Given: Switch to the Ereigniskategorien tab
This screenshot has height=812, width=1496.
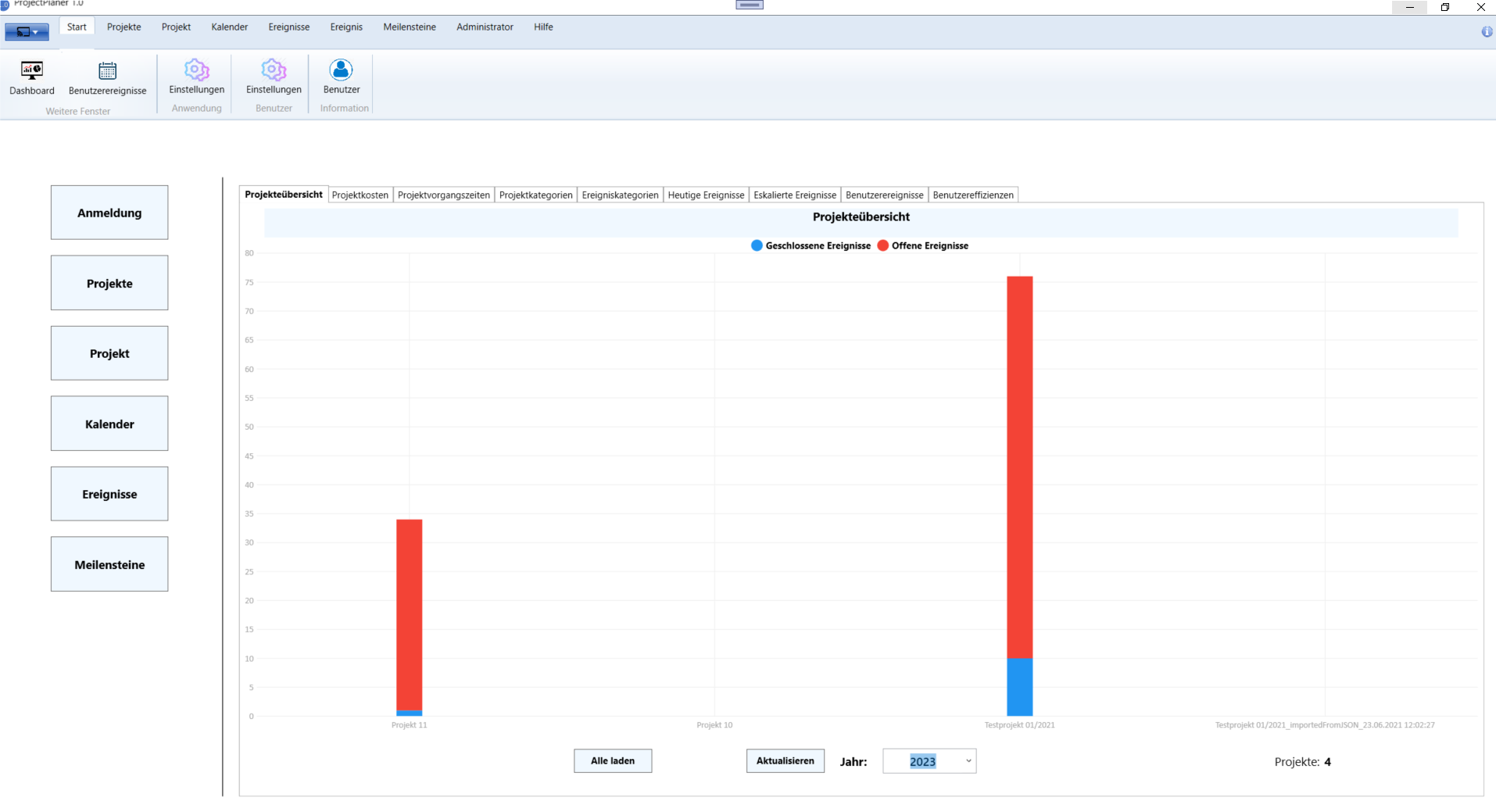Looking at the screenshot, I should click(621, 195).
